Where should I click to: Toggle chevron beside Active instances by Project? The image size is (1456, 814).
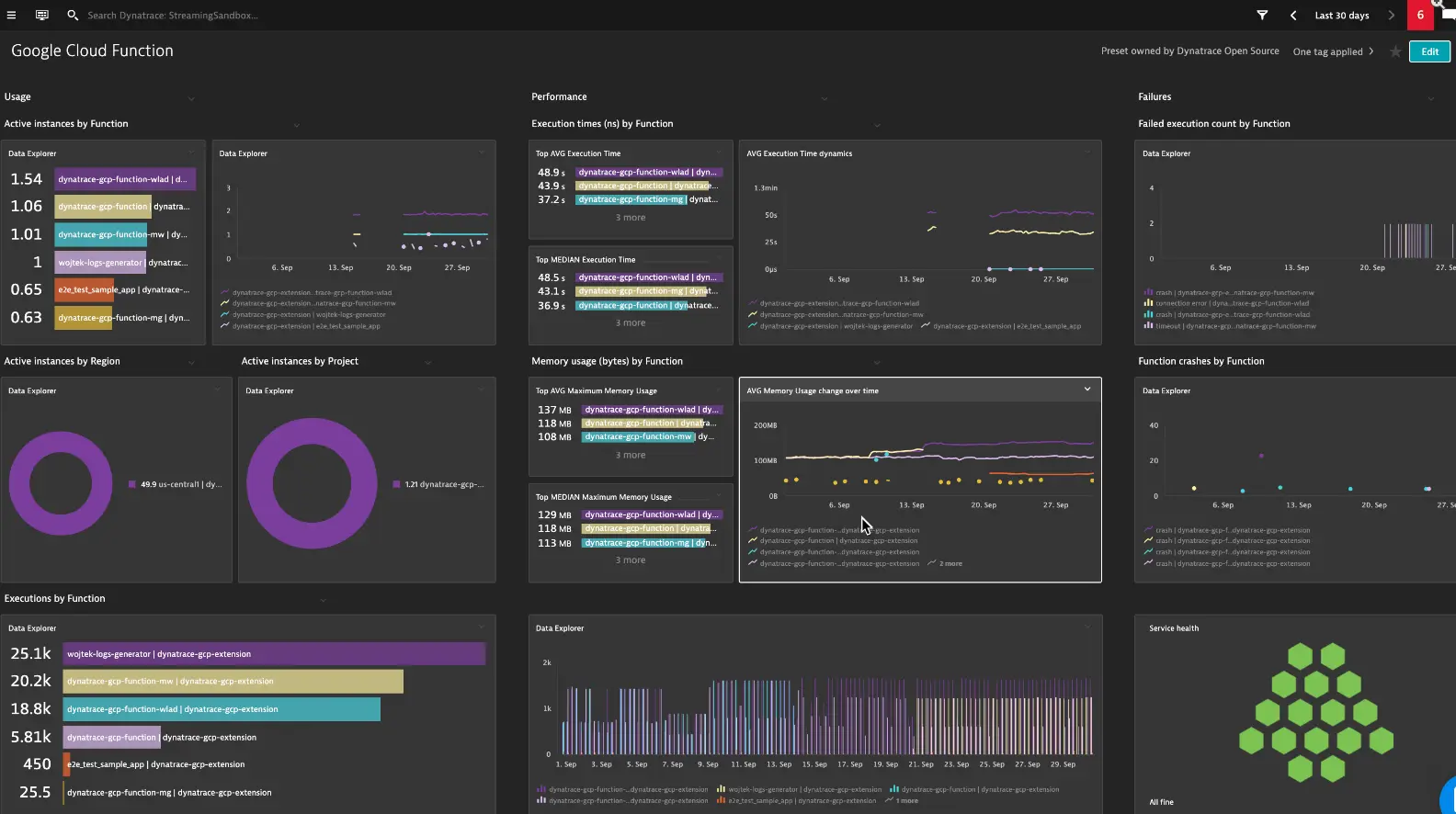click(x=427, y=362)
